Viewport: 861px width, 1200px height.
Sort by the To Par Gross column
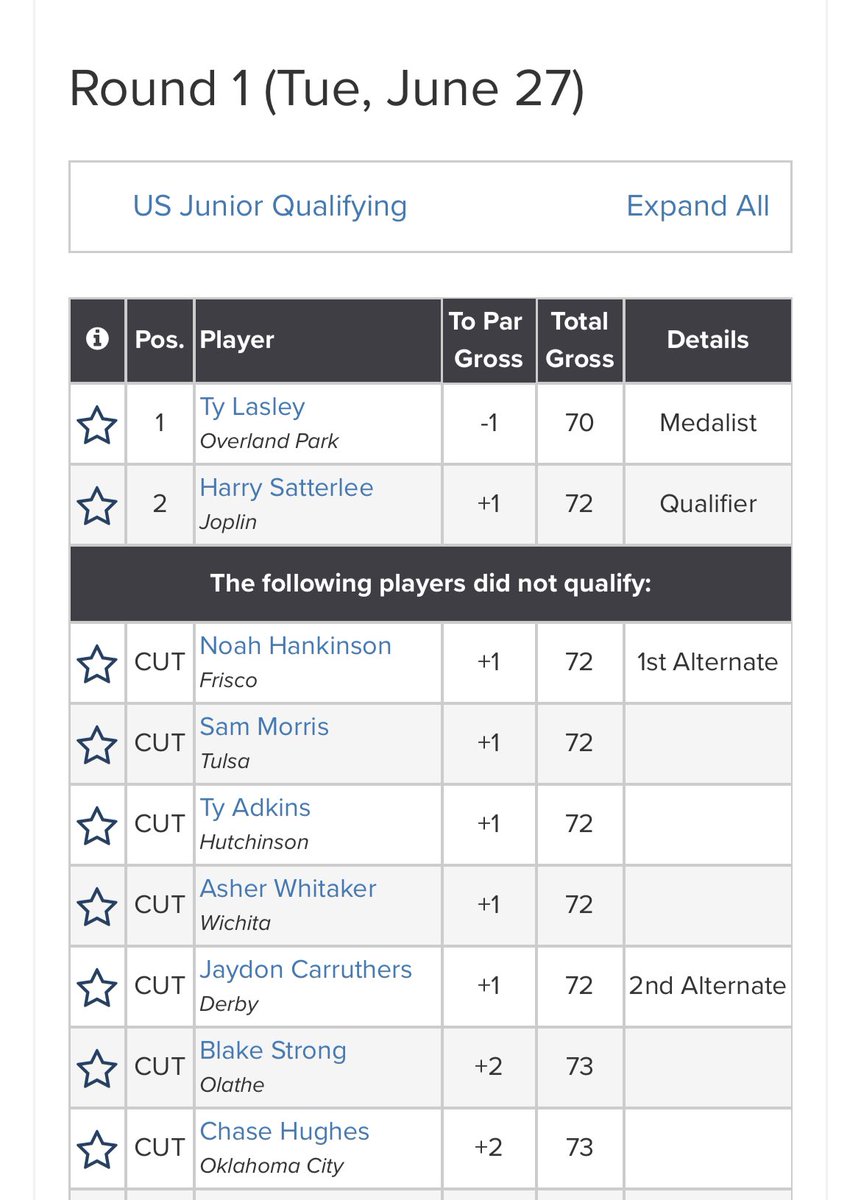(x=489, y=340)
